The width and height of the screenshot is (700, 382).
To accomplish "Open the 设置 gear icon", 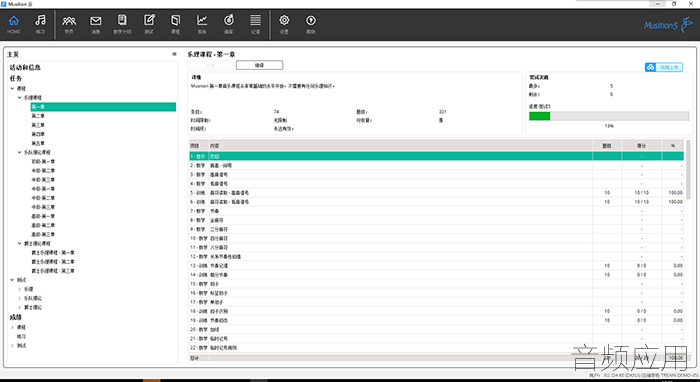I will pos(284,25).
